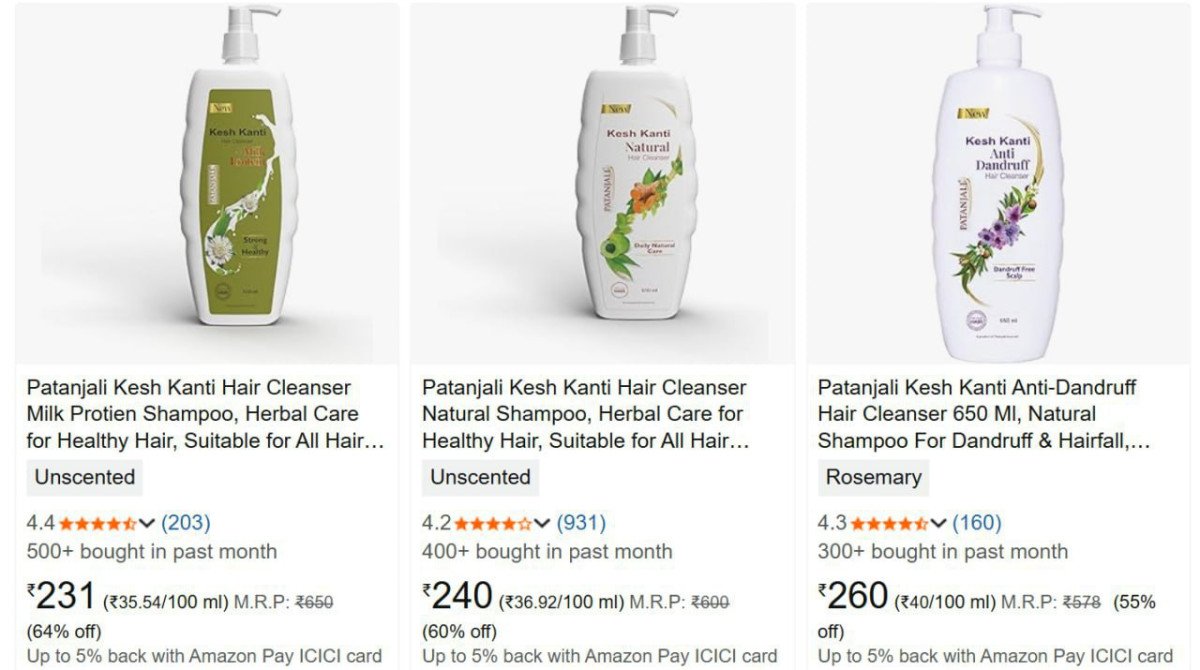Open Anti-Dandruff Hair Cleanser 650 Ml title
This screenshot has width=1200, height=670.
click(x=984, y=414)
